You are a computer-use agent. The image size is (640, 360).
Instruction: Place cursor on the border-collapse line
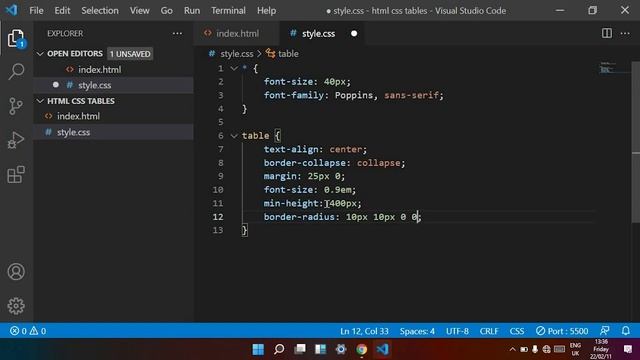334,163
